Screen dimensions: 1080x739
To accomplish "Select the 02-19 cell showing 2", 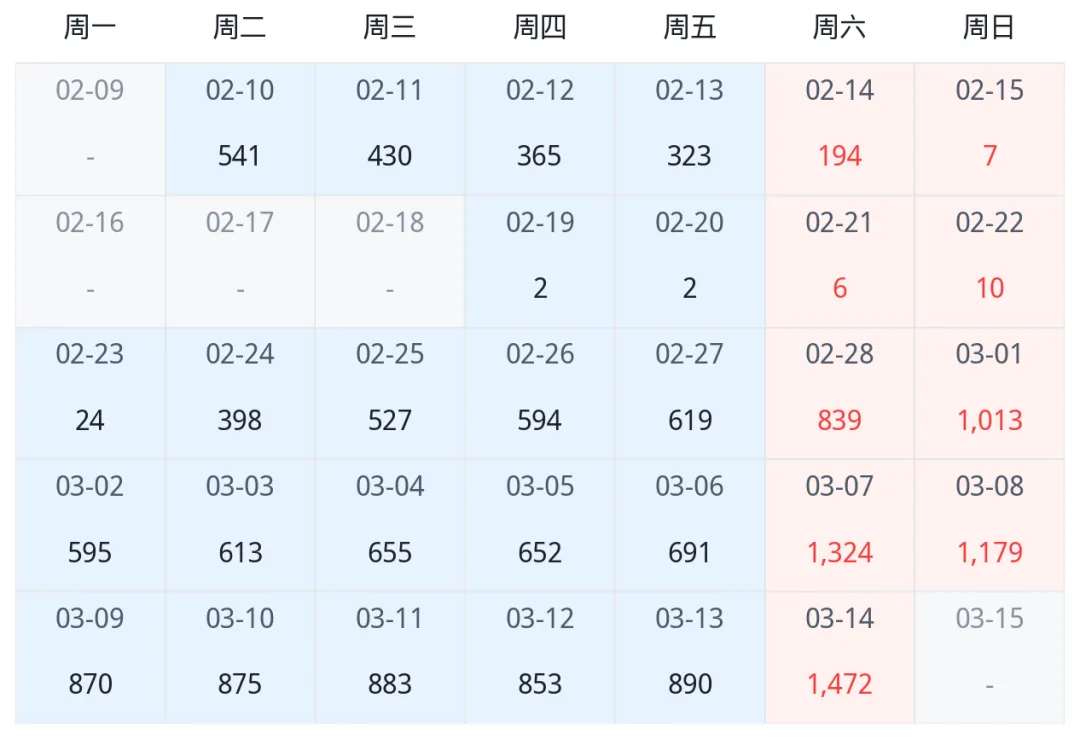I will click(540, 262).
